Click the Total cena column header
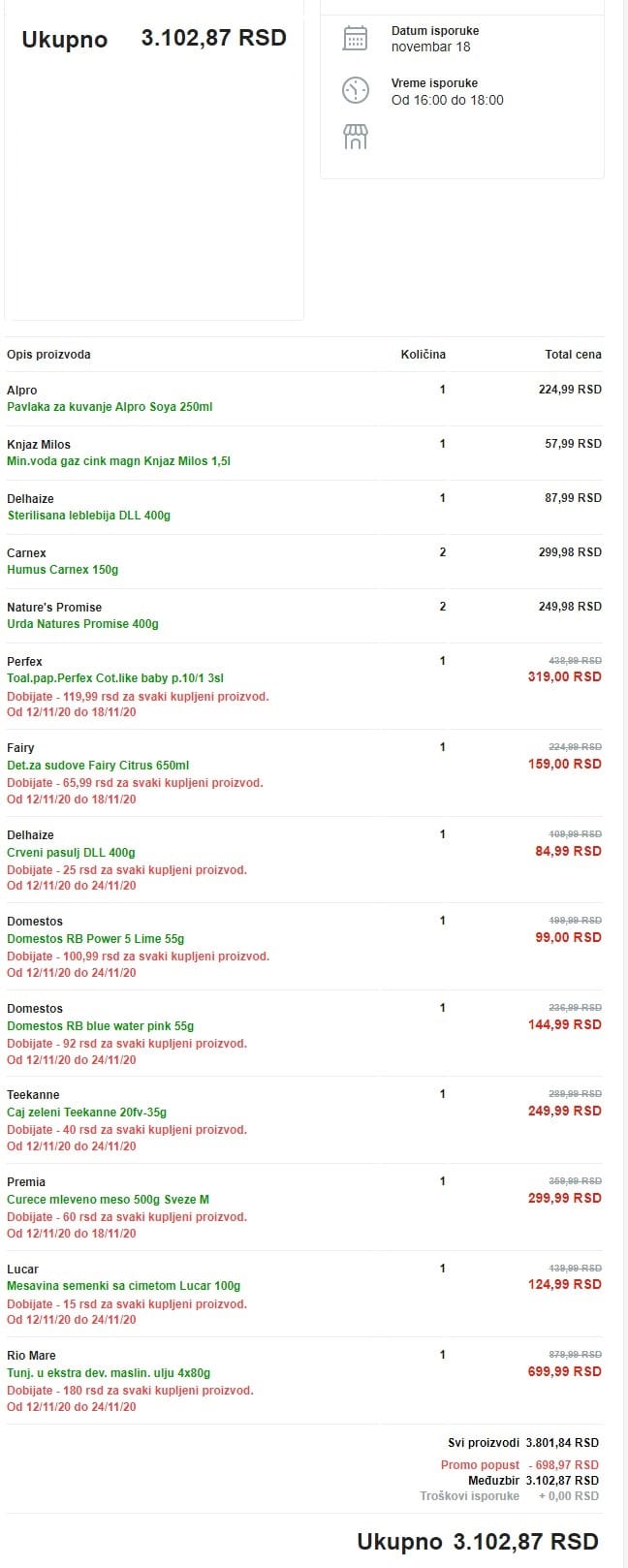Screen dimensions: 628x1568 point(573,355)
